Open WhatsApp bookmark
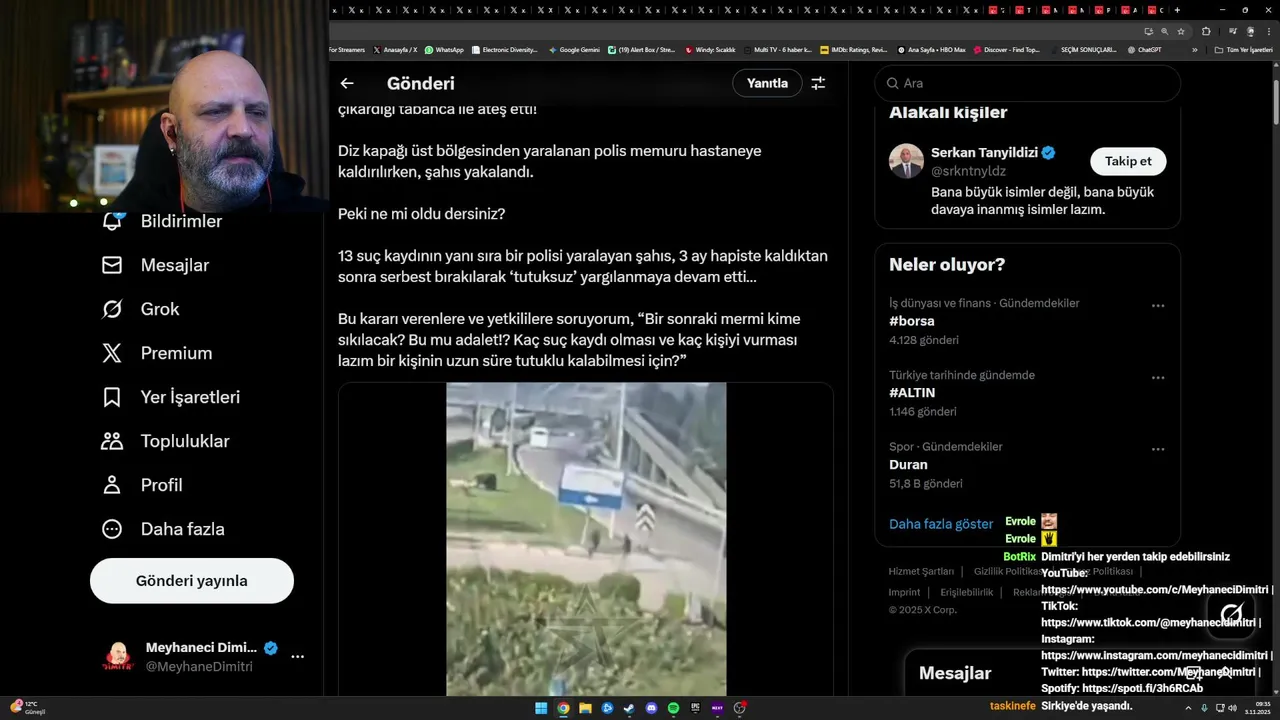The image size is (1280, 720). 444,49
